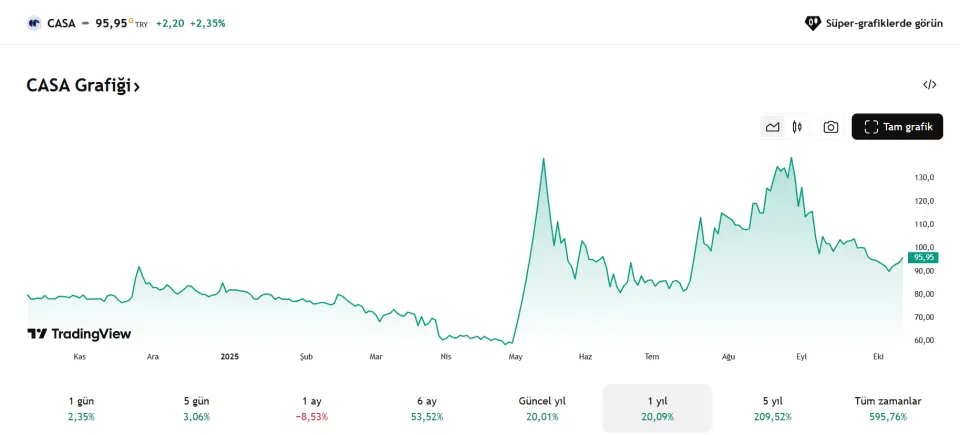Click the TradingView logo on chart
960x435 pixels.
tap(79, 334)
